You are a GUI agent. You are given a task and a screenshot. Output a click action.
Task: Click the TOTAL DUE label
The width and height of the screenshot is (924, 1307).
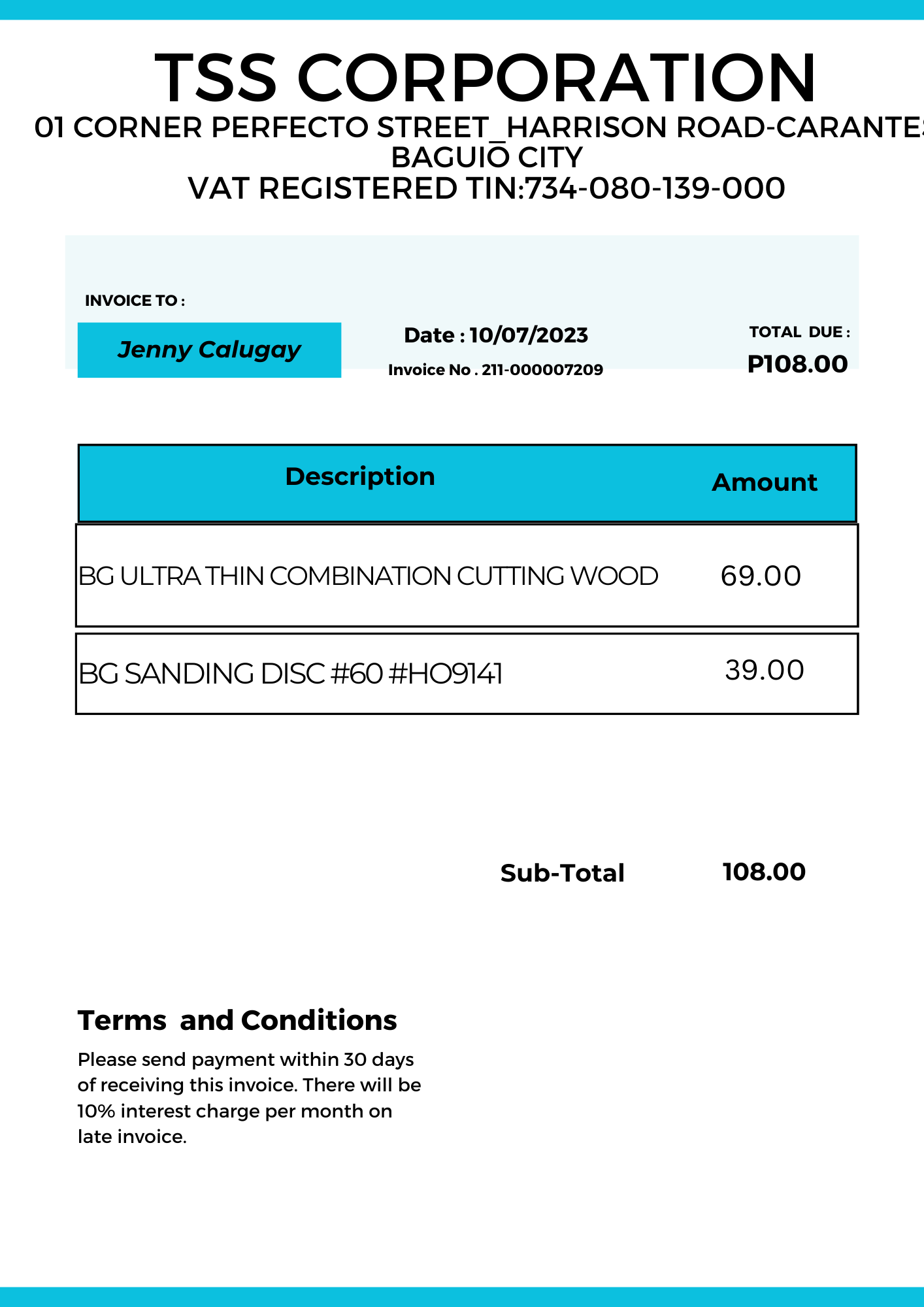coord(799,332)
